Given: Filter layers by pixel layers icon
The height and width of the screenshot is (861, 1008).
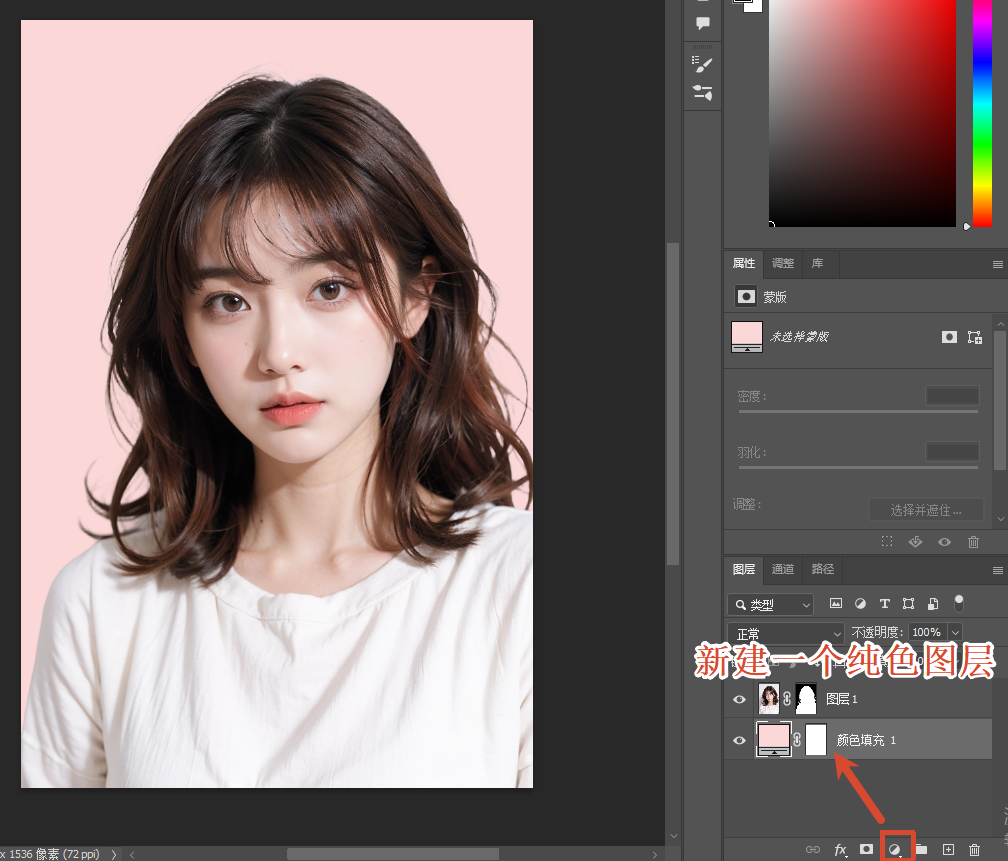Looking at the screenshot, I should [x=836, y=604].
